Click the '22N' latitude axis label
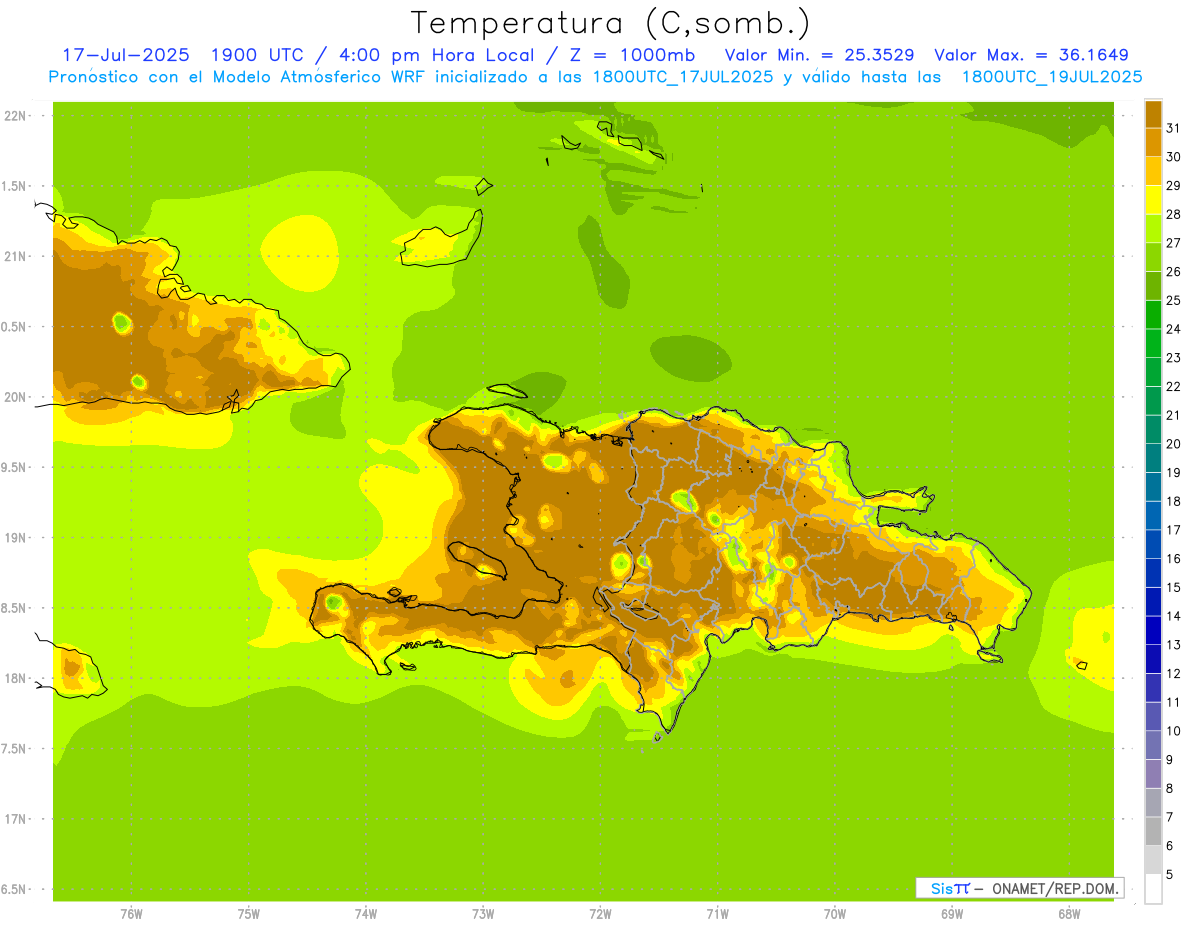Screen dimensions: 1200x927 [x=15, y=115]
